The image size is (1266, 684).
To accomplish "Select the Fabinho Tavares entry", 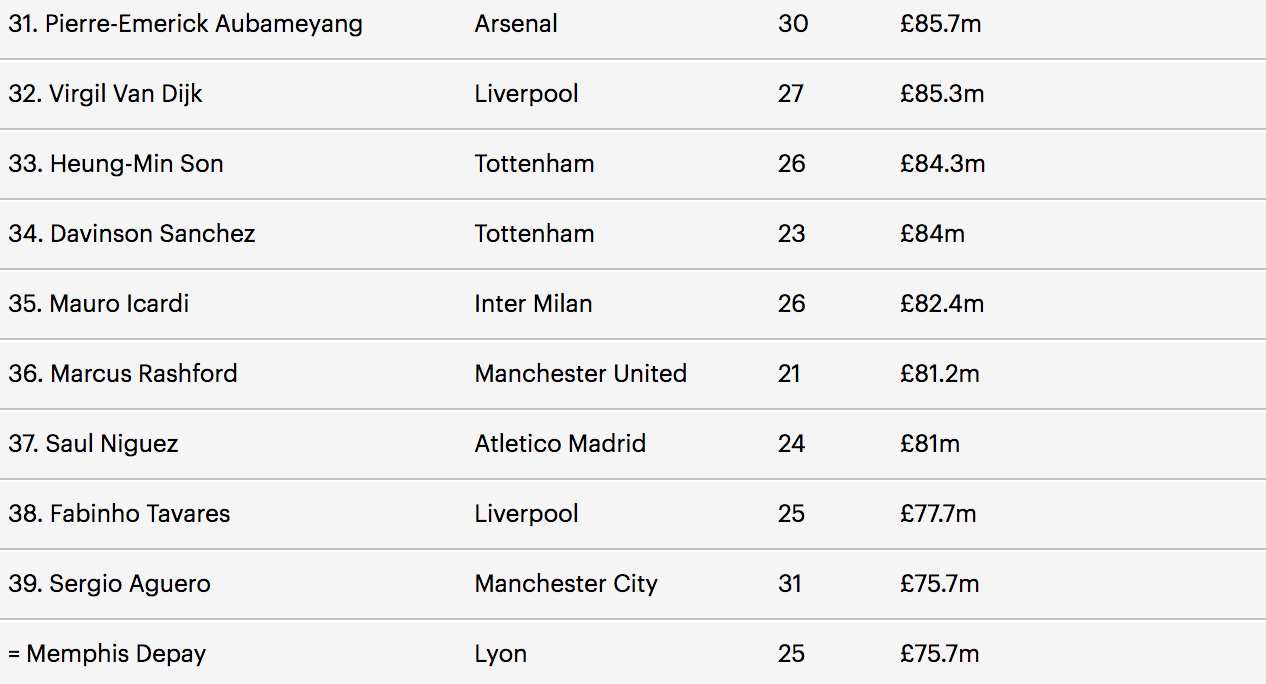I will click(x=119, y=514).
